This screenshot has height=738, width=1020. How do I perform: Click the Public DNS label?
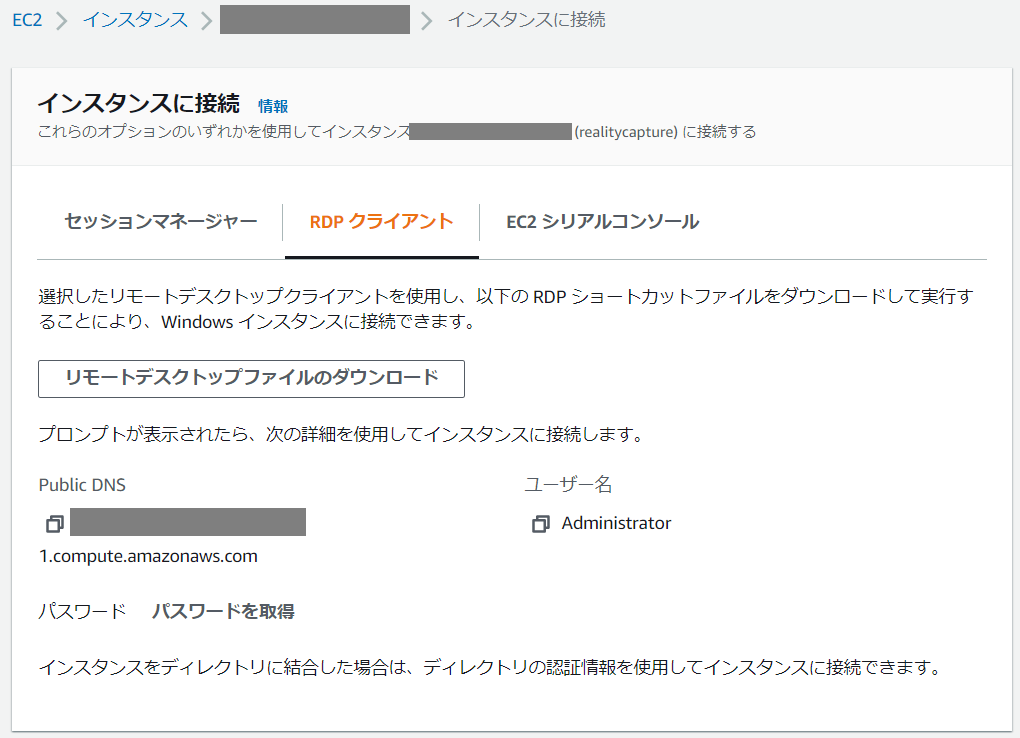[82, 485]
